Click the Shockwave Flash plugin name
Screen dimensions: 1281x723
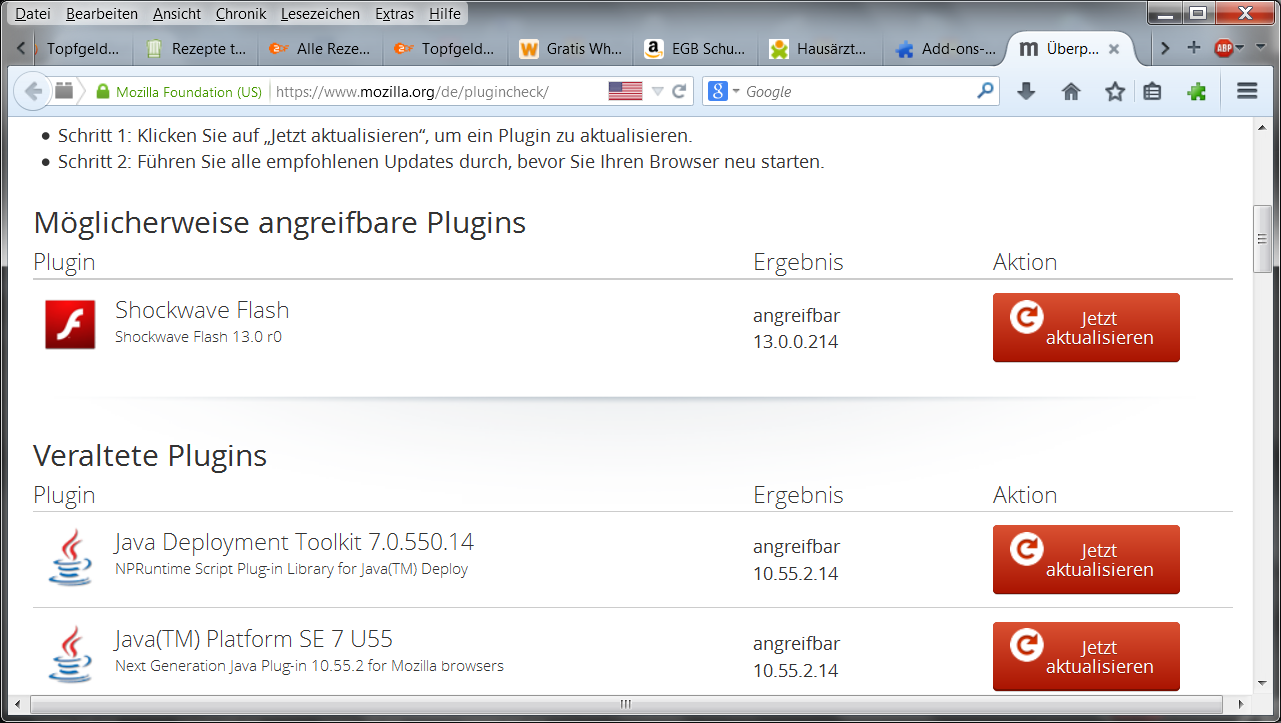click(x=202, y=310)
